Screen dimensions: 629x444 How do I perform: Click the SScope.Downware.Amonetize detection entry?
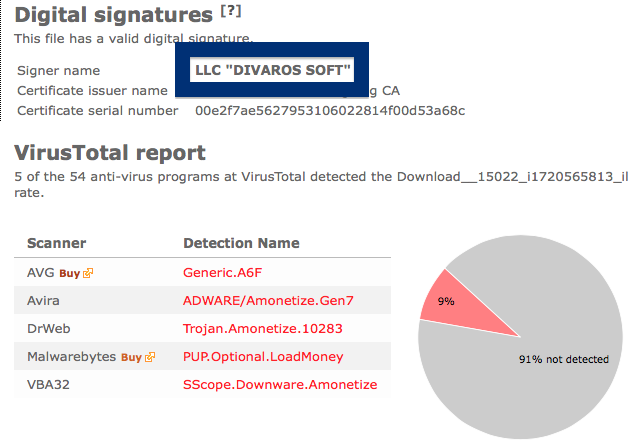pos(280,385)
